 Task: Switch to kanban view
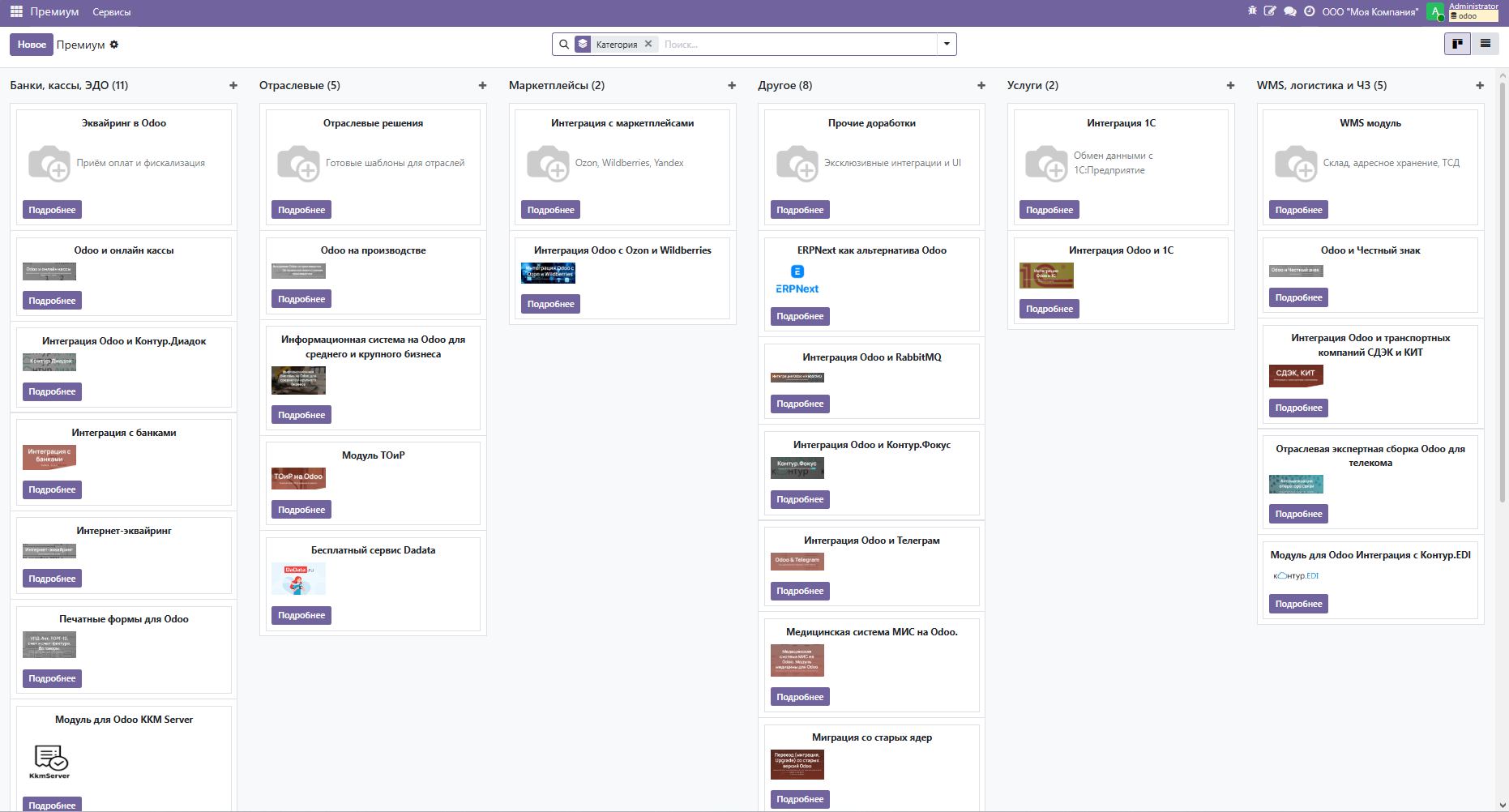(x=1457, y=44)
